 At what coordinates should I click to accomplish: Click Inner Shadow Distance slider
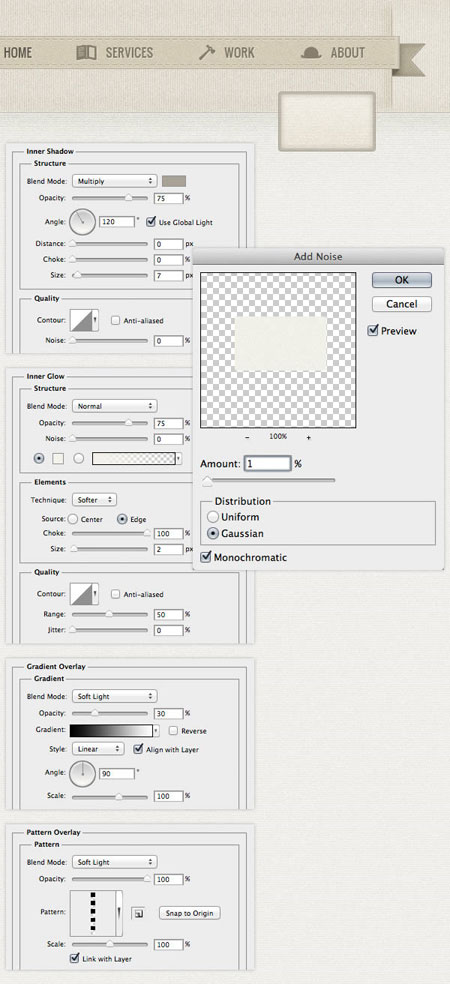[x=110, y=243]
